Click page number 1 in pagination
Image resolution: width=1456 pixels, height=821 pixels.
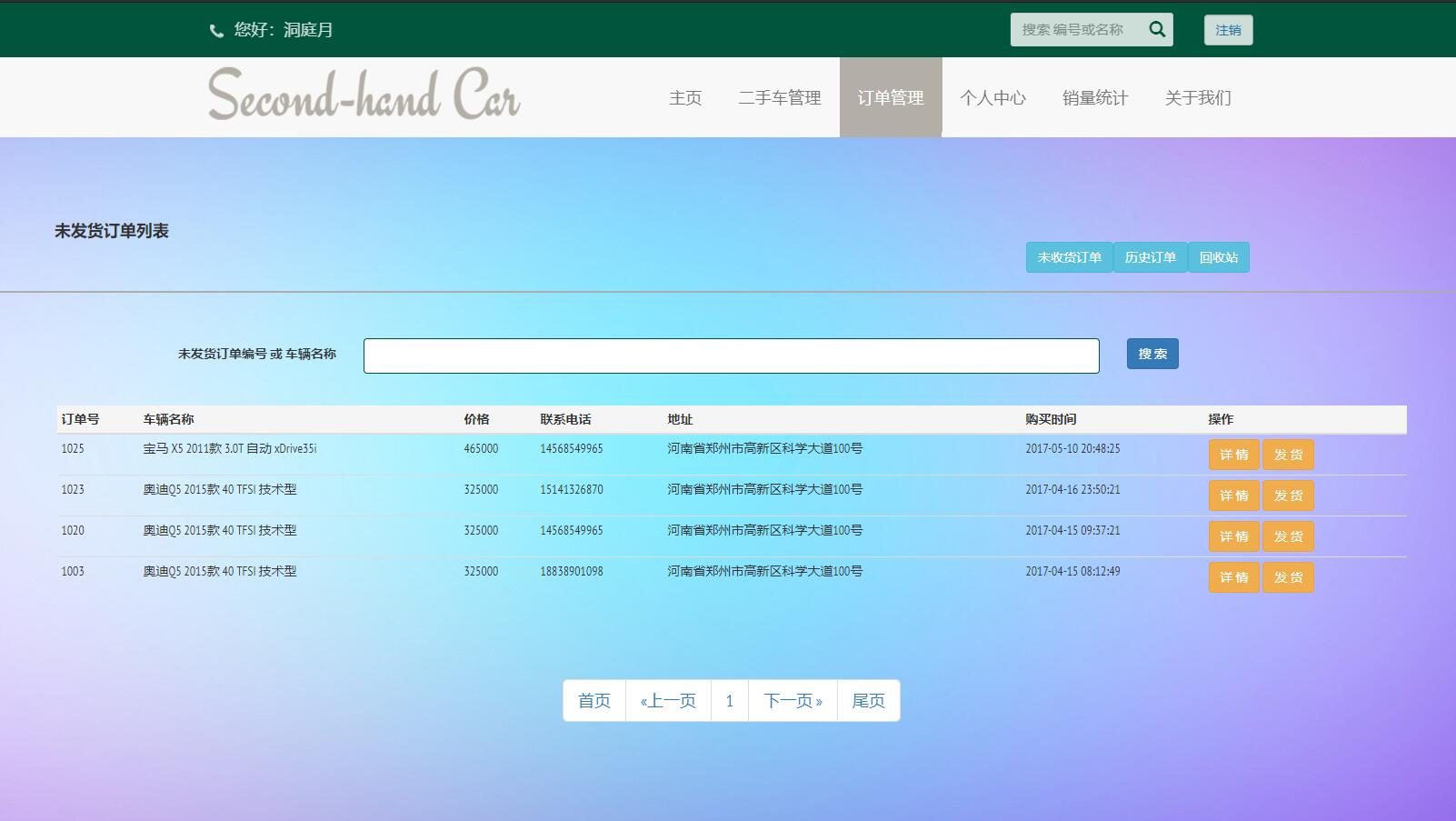(729, 700)
